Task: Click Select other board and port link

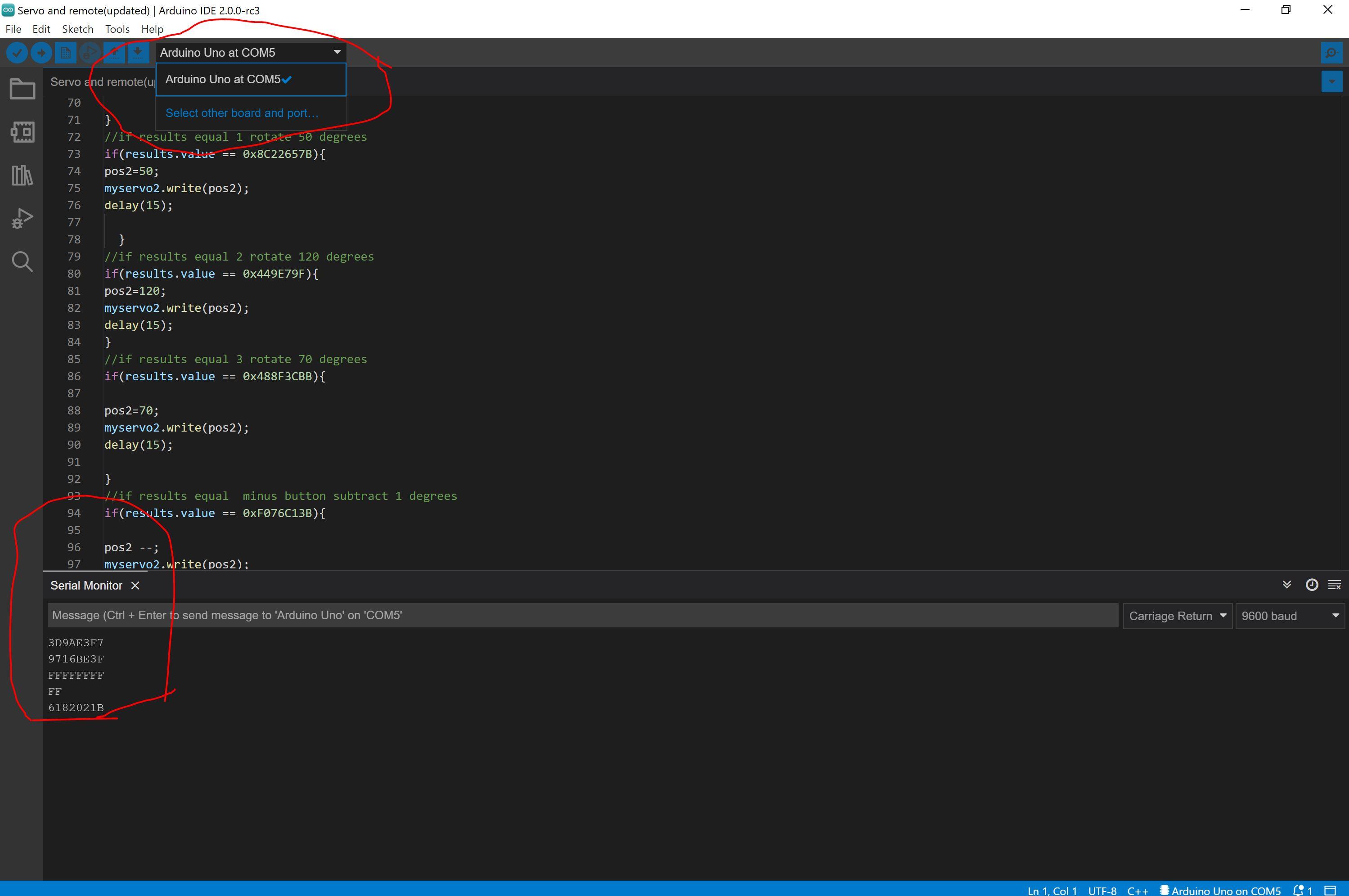Action: tap(242, 113)
